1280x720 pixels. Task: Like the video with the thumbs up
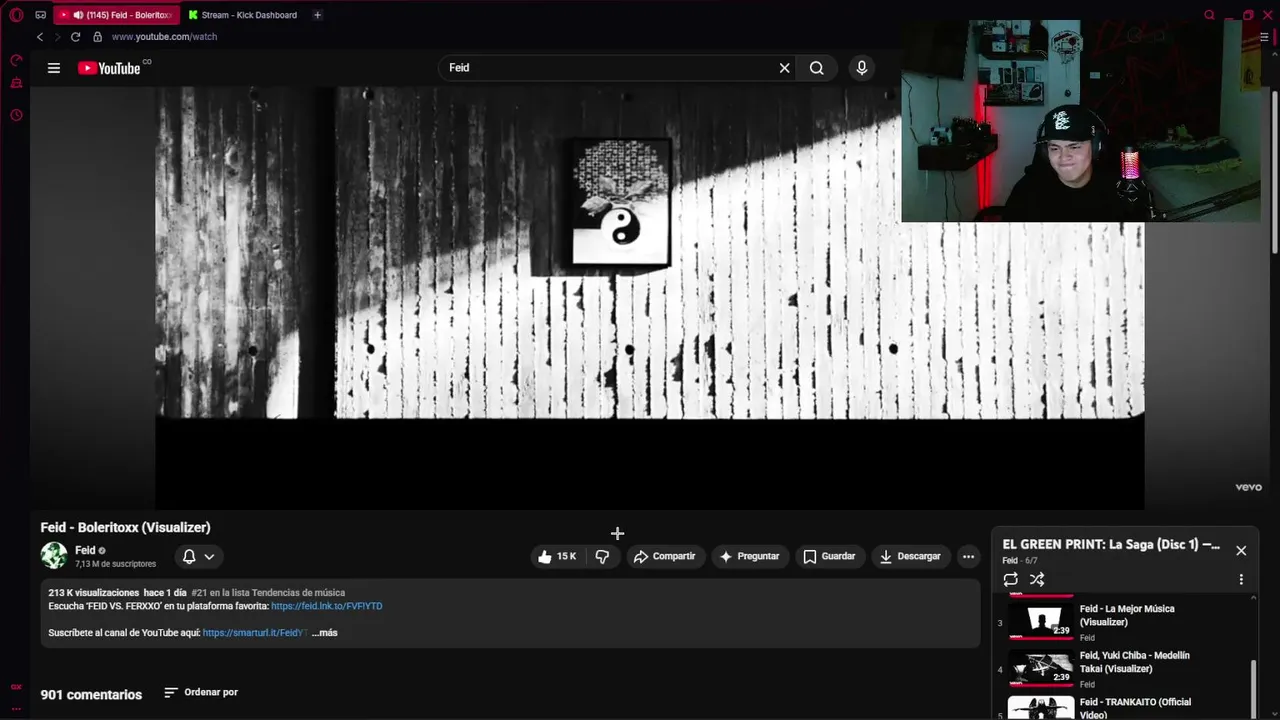pyautogui.click(x=557, y=557)
